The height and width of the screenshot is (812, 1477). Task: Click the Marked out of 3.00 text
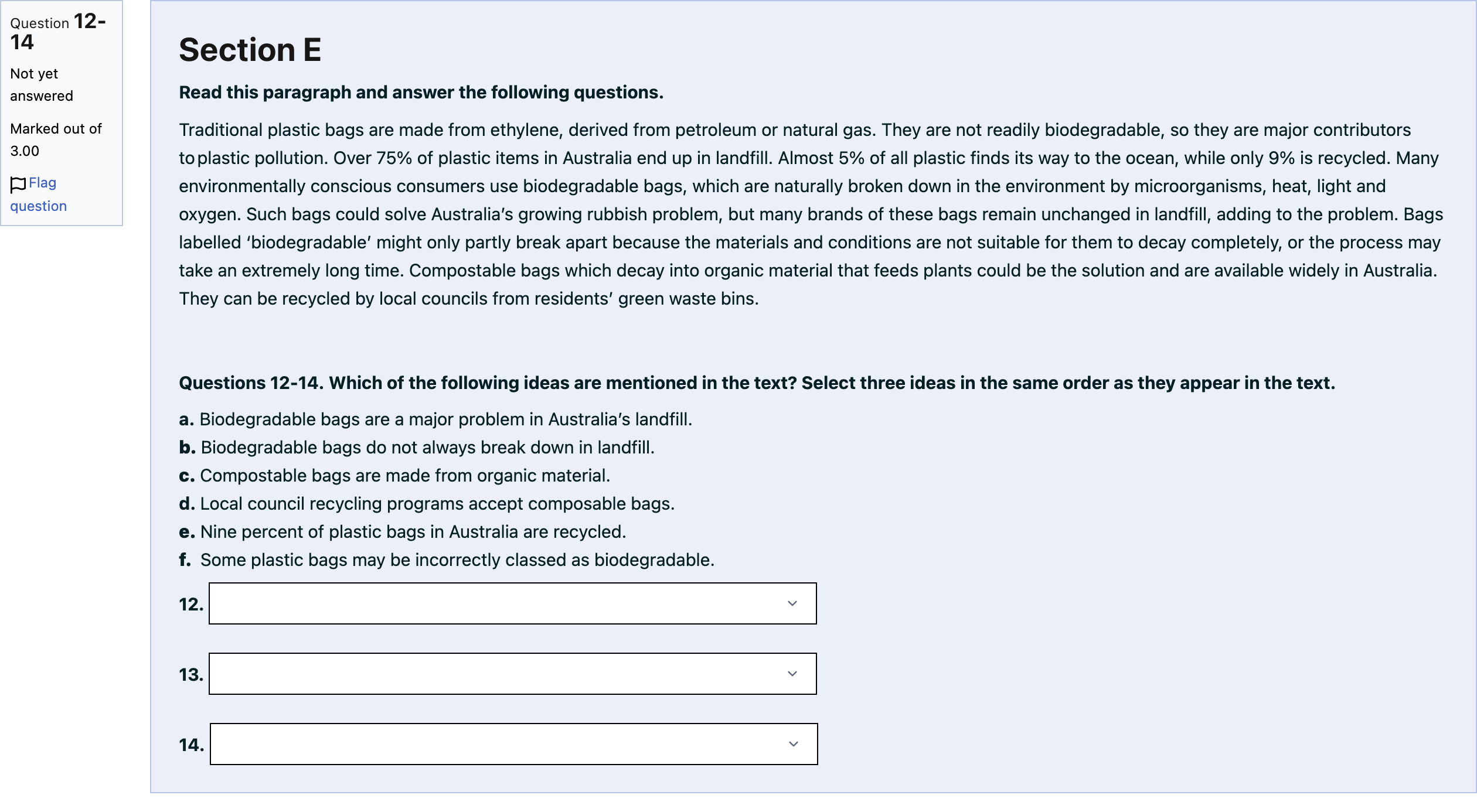point(56,139)
